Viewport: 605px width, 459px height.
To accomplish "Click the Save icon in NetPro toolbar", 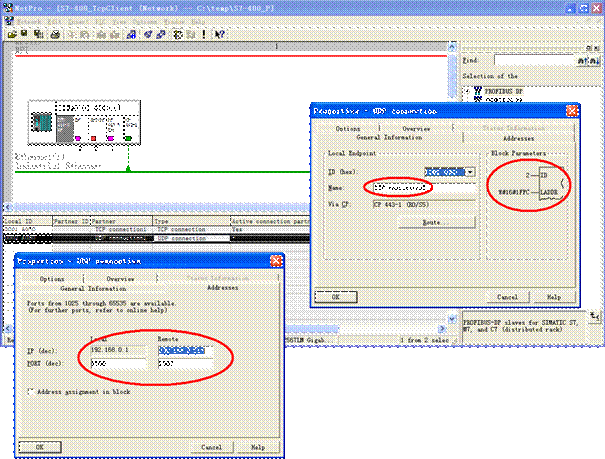I will 22,33.
